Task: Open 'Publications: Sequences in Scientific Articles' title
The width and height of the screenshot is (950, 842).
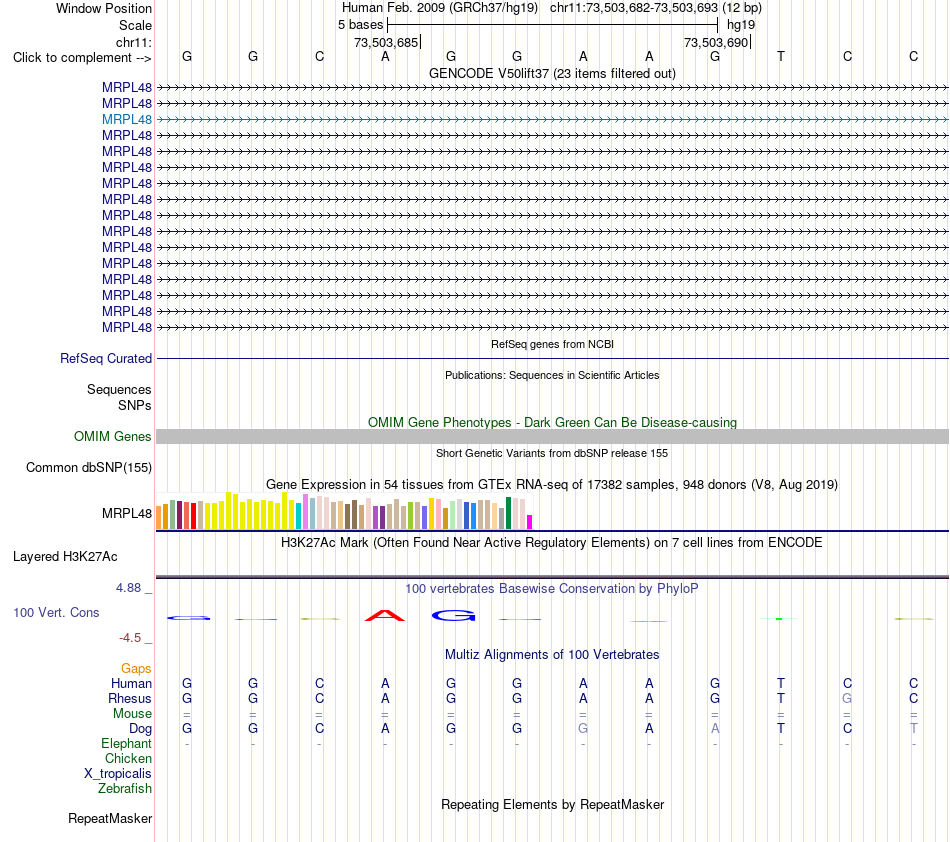Action: click(552, 375)
